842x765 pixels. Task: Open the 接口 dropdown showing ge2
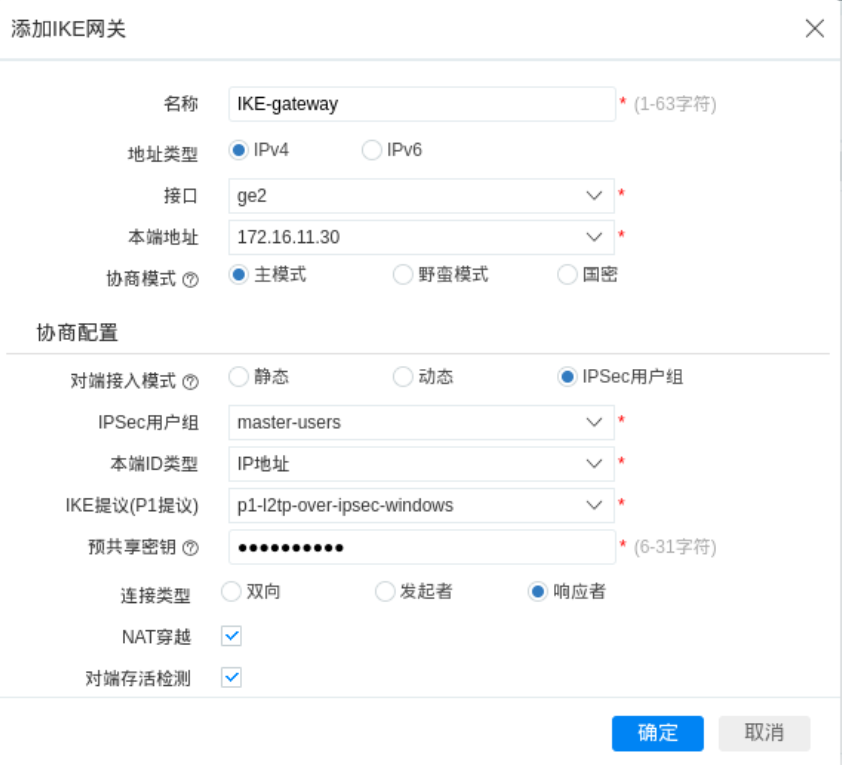[421, 196]
